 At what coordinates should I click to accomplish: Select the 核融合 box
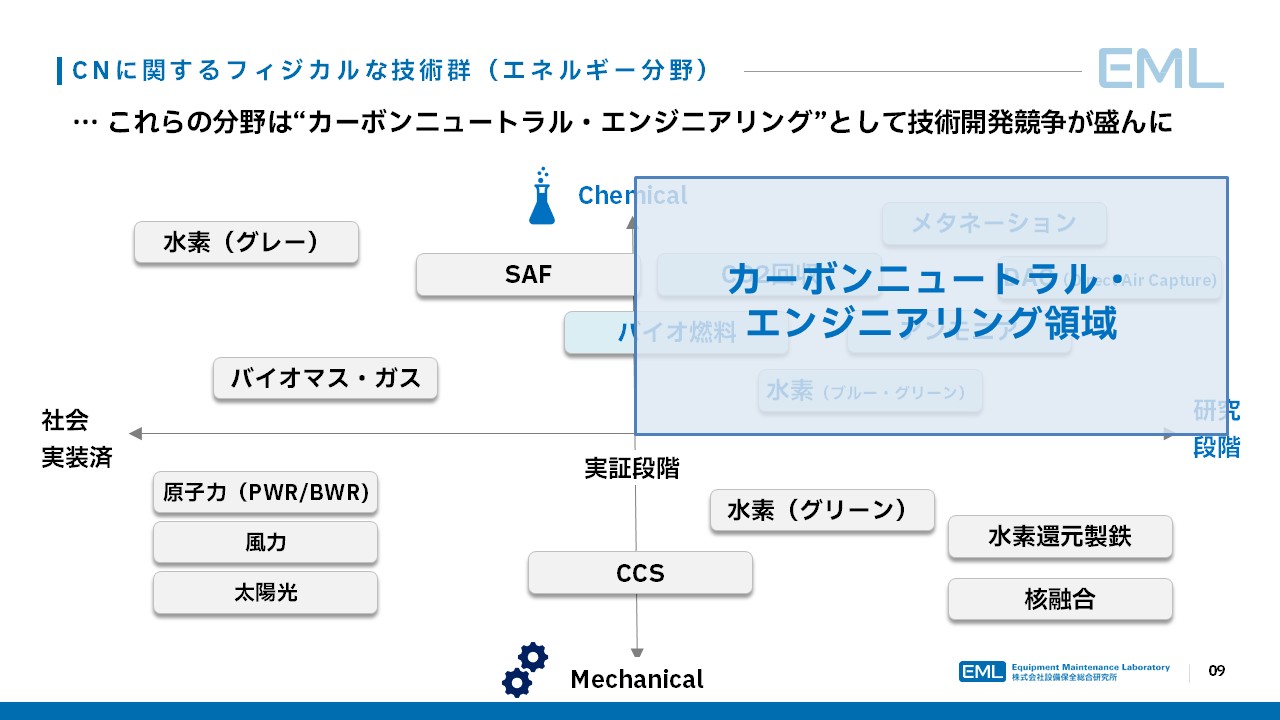1060,600
